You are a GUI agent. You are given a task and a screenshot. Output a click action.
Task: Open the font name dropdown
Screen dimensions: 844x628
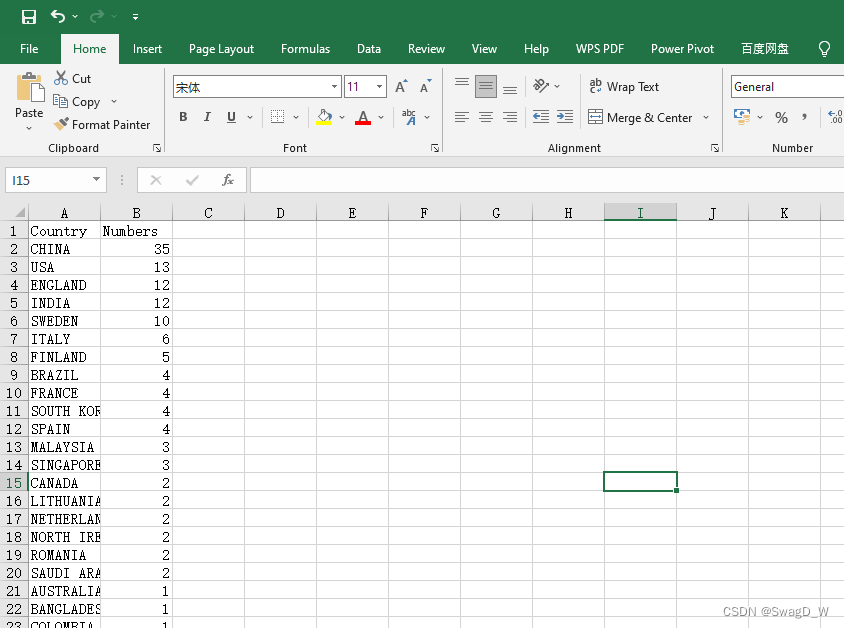click(x=334, y=87)
